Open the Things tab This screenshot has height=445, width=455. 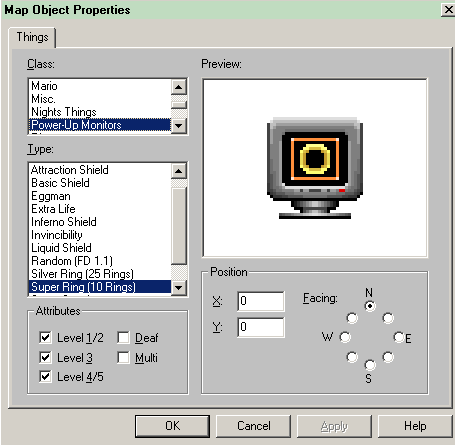pos(32,37)
